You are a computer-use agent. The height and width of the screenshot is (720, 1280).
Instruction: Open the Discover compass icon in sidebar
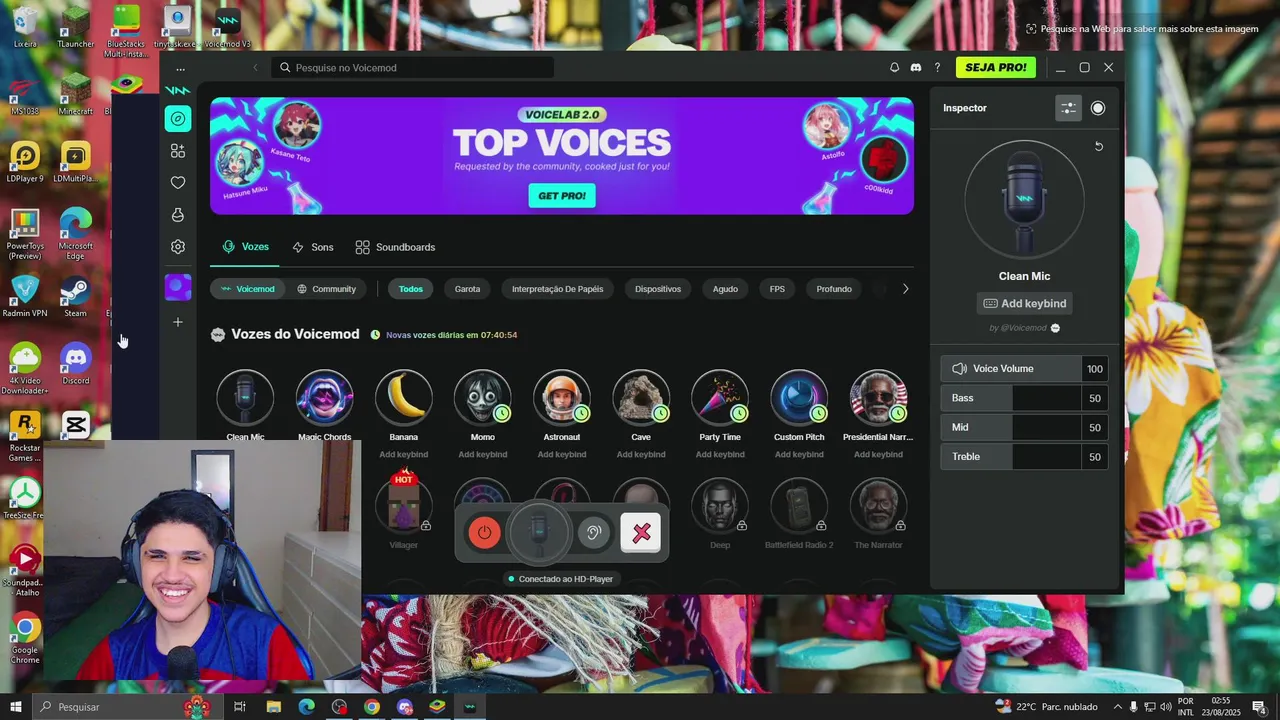click(x=178, y=119)
